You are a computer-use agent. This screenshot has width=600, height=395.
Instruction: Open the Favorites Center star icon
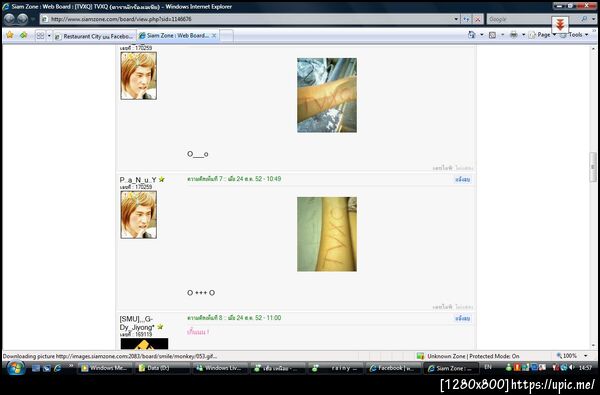coord(10,35)
